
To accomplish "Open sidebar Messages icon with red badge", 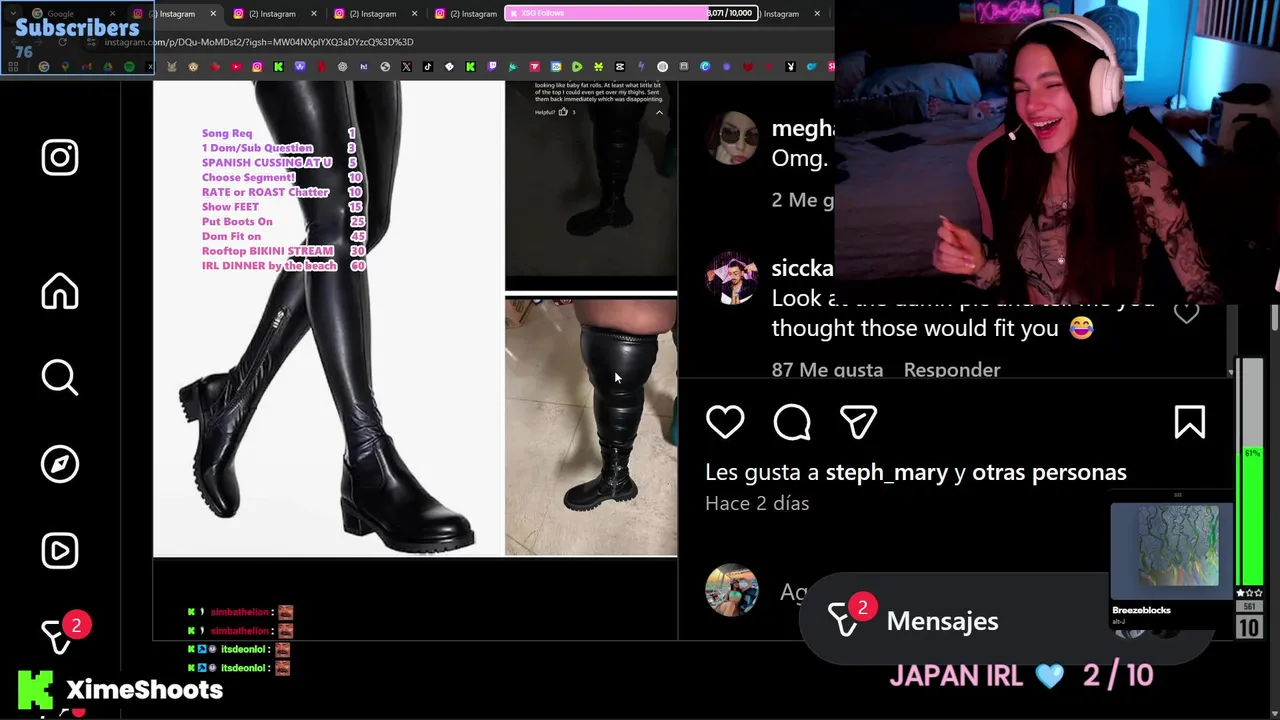I will [62, 633].
